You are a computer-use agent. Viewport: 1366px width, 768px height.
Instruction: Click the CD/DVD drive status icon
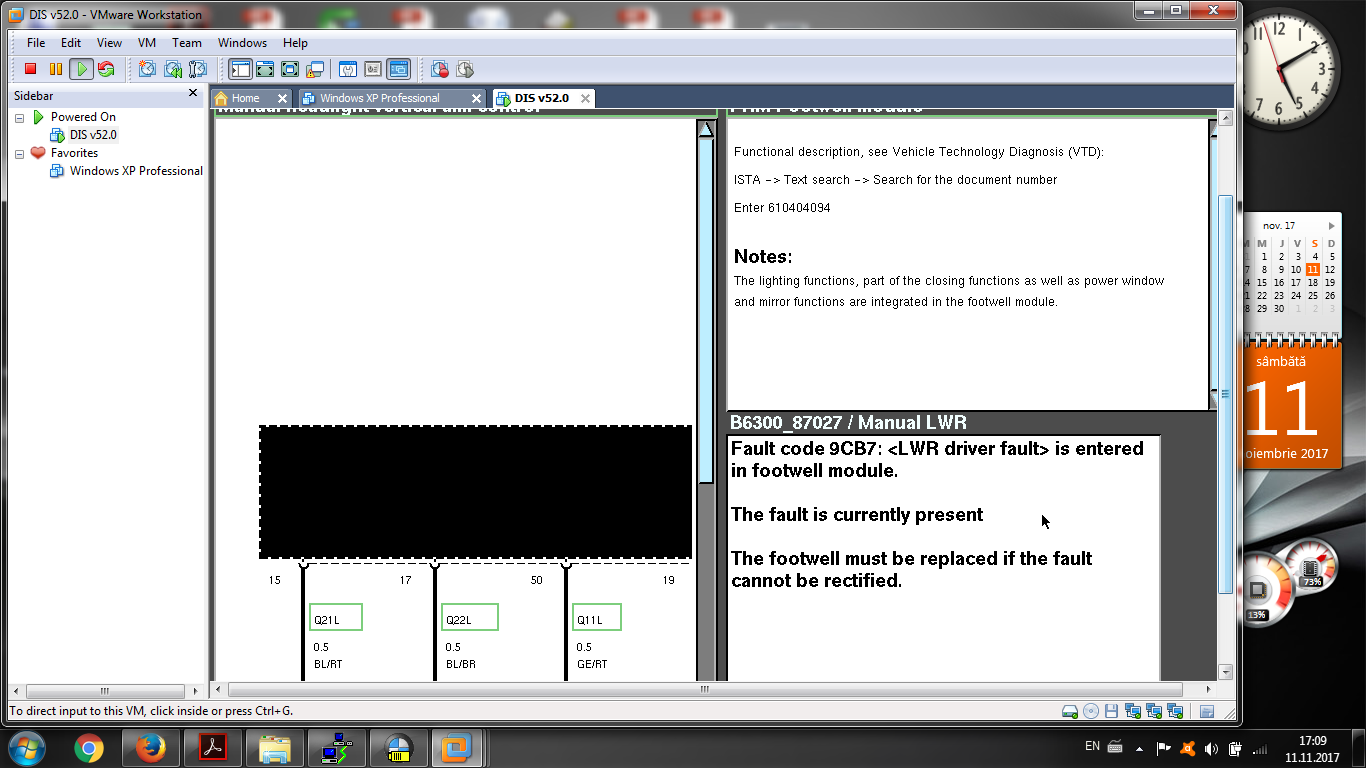(x=1091, y=711)
